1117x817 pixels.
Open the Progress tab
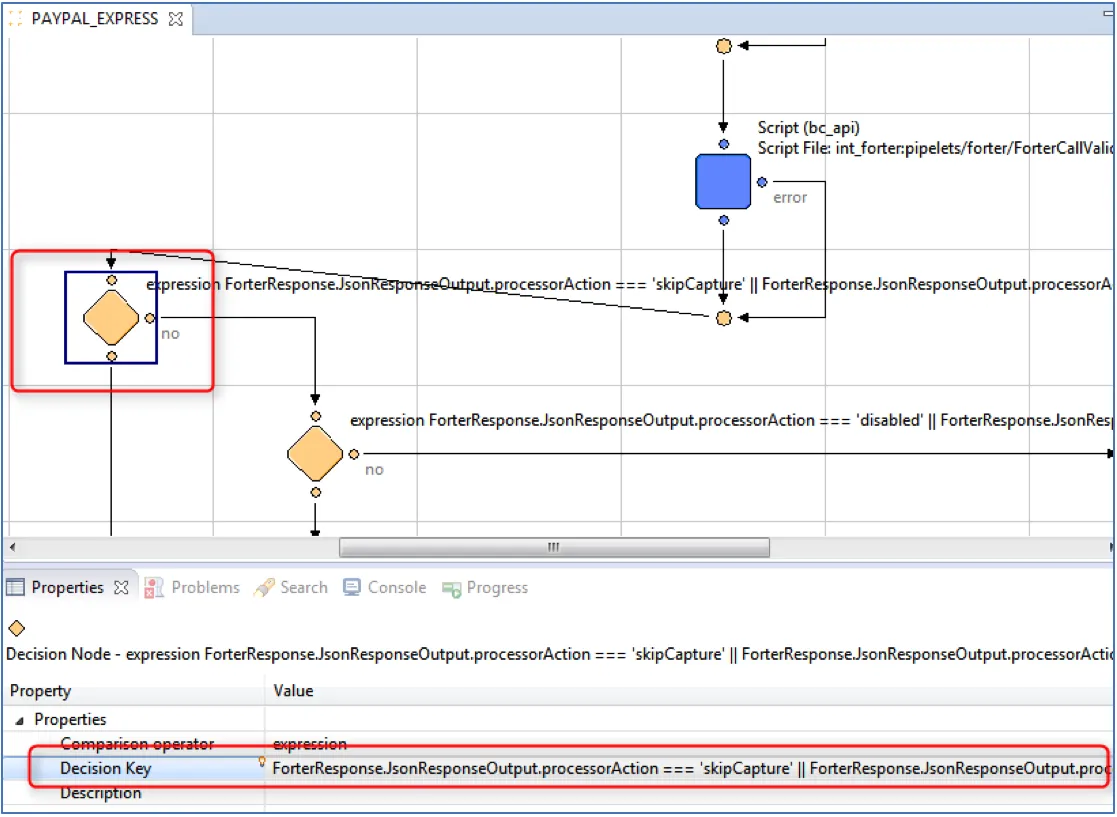tap(497, 588)
